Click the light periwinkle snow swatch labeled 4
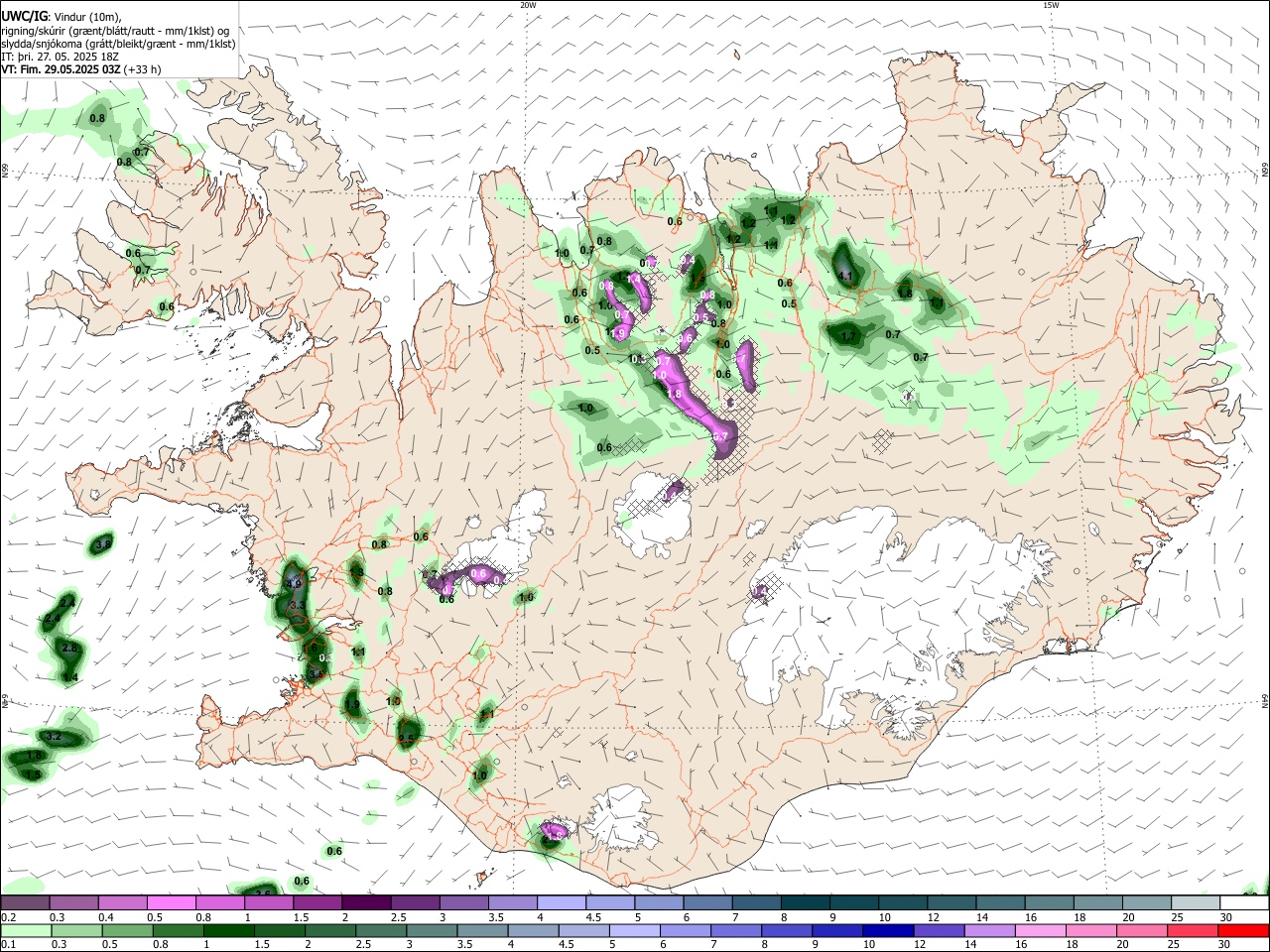Screen dimensions: 1270x952 click(562, 902)
